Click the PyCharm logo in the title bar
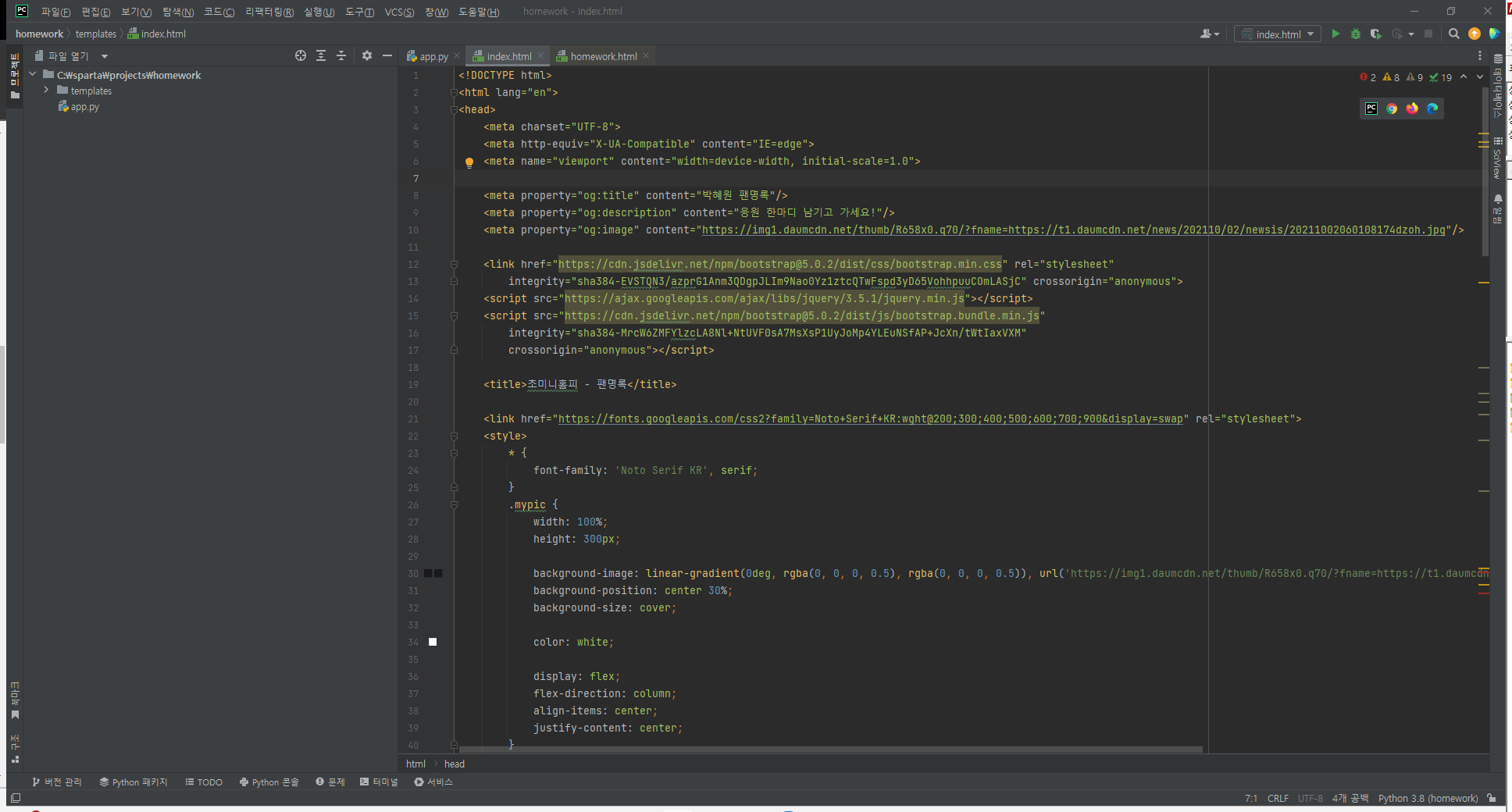This screenshot has height=812, width=1512. tap(22, 11)
